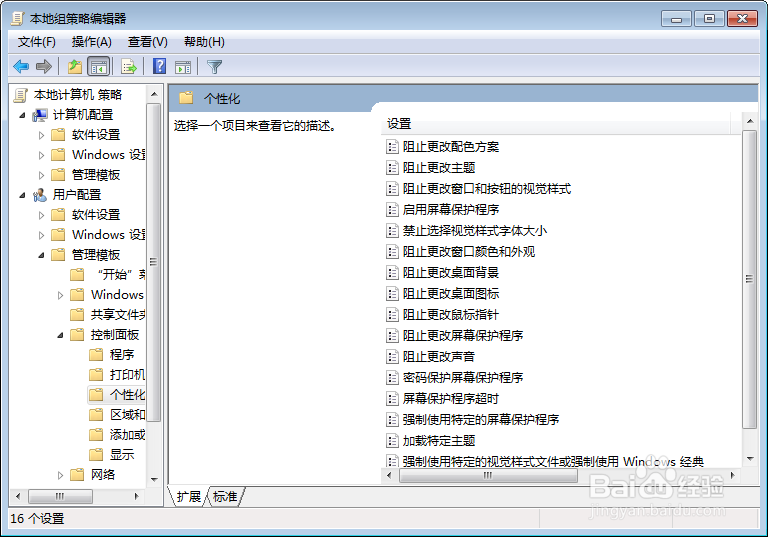
Task: Click folder icon of 个性化 in tree
Action: 96,394
